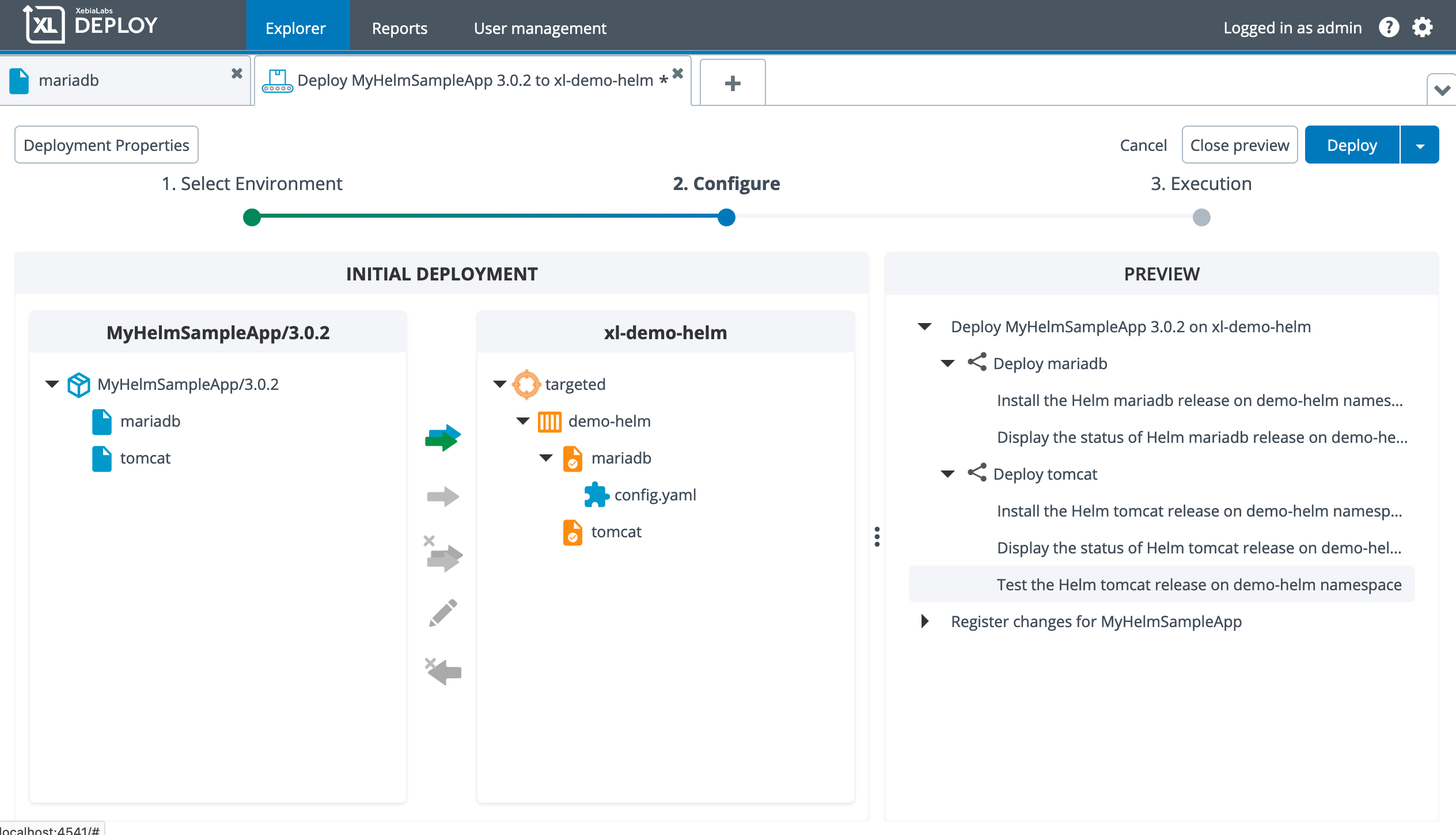Click the Close preview button
Viewport: 1456px width, 835px height.
(x=1239, y=145)
